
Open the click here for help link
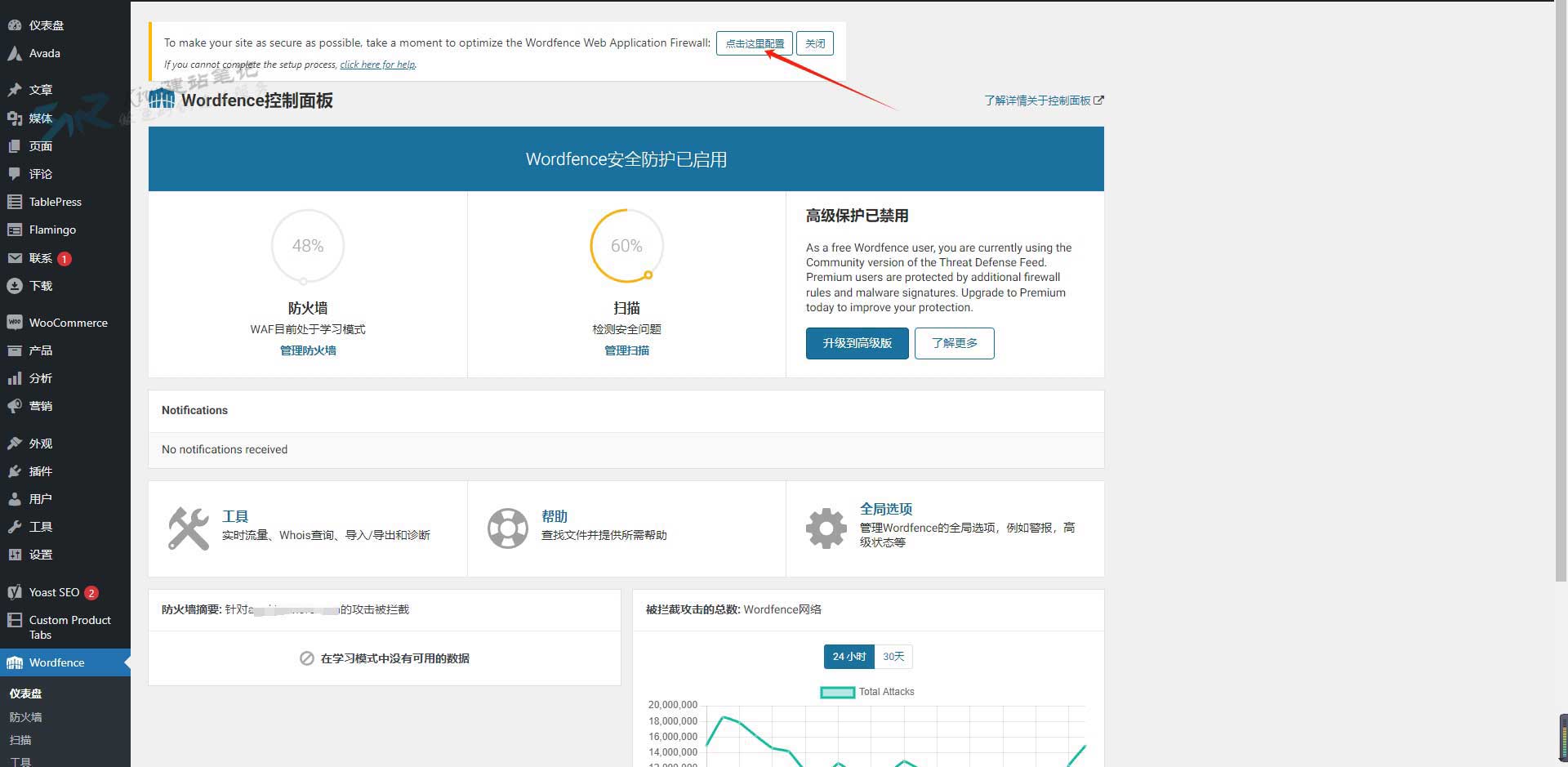(x=378, y=65)
